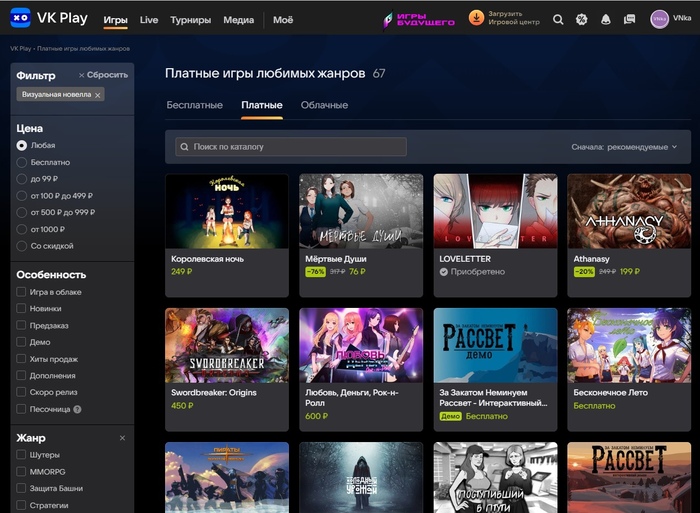This screenshot has height=513, width=700.
Task: Check the MMORPG genre checkbox
Action: (x=21, y=471)
